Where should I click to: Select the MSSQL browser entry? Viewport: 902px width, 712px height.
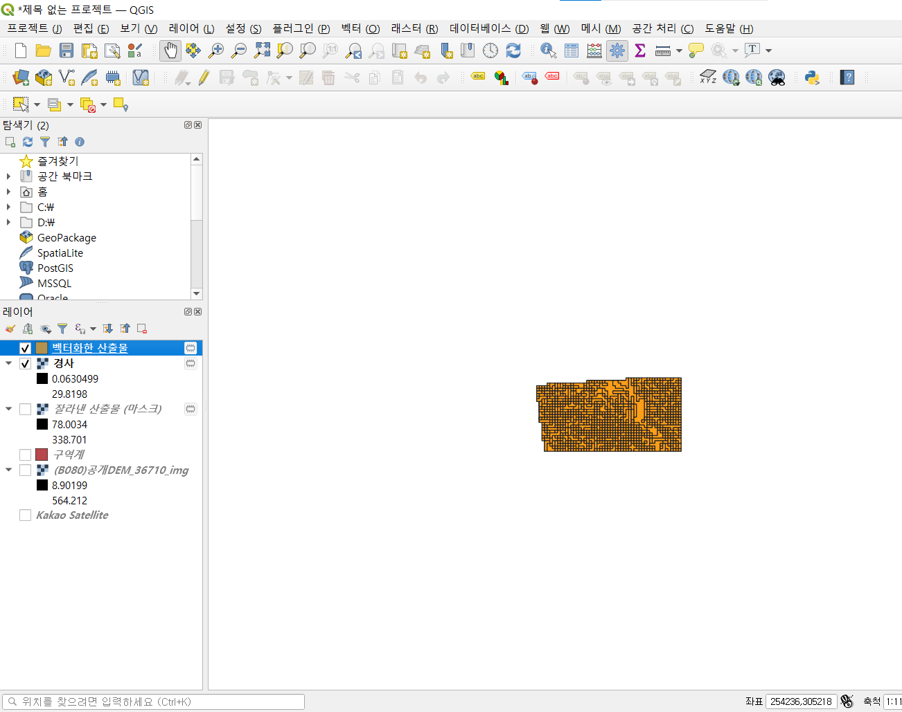54,284
